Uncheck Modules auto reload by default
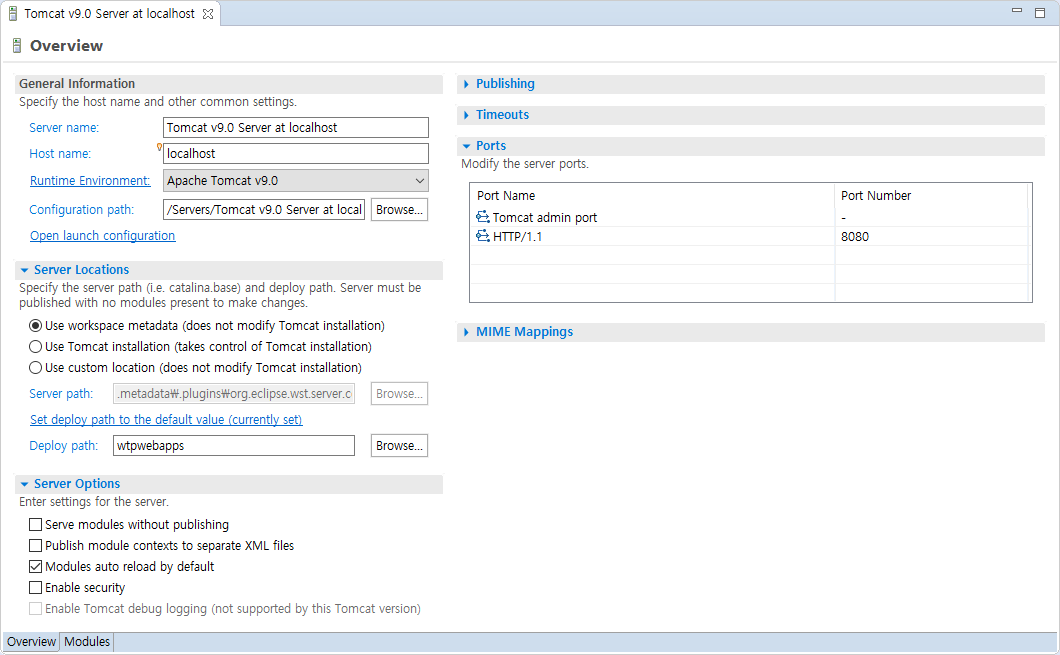1060x655 pixels. pos(35,566)
